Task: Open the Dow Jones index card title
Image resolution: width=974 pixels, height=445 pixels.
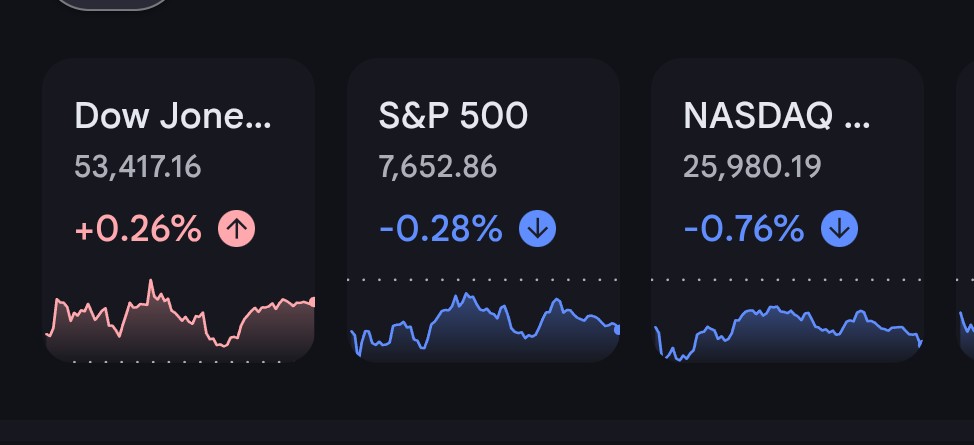Action: [173, 116]
